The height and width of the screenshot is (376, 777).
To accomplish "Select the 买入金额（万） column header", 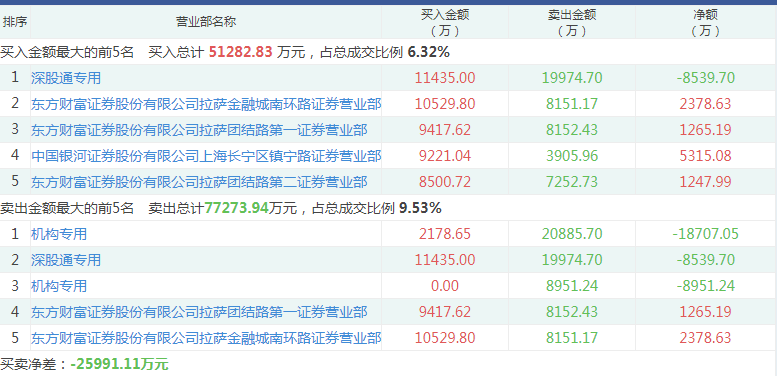I will (x=445, y=22).
